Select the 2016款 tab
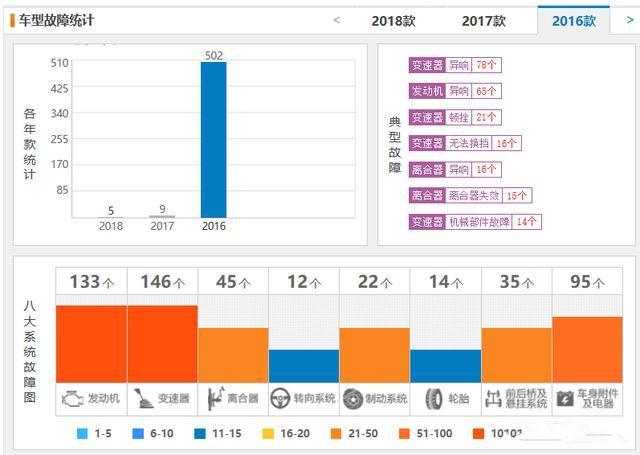The height and width of the screenshot is (455, 640). coord(573,21)
